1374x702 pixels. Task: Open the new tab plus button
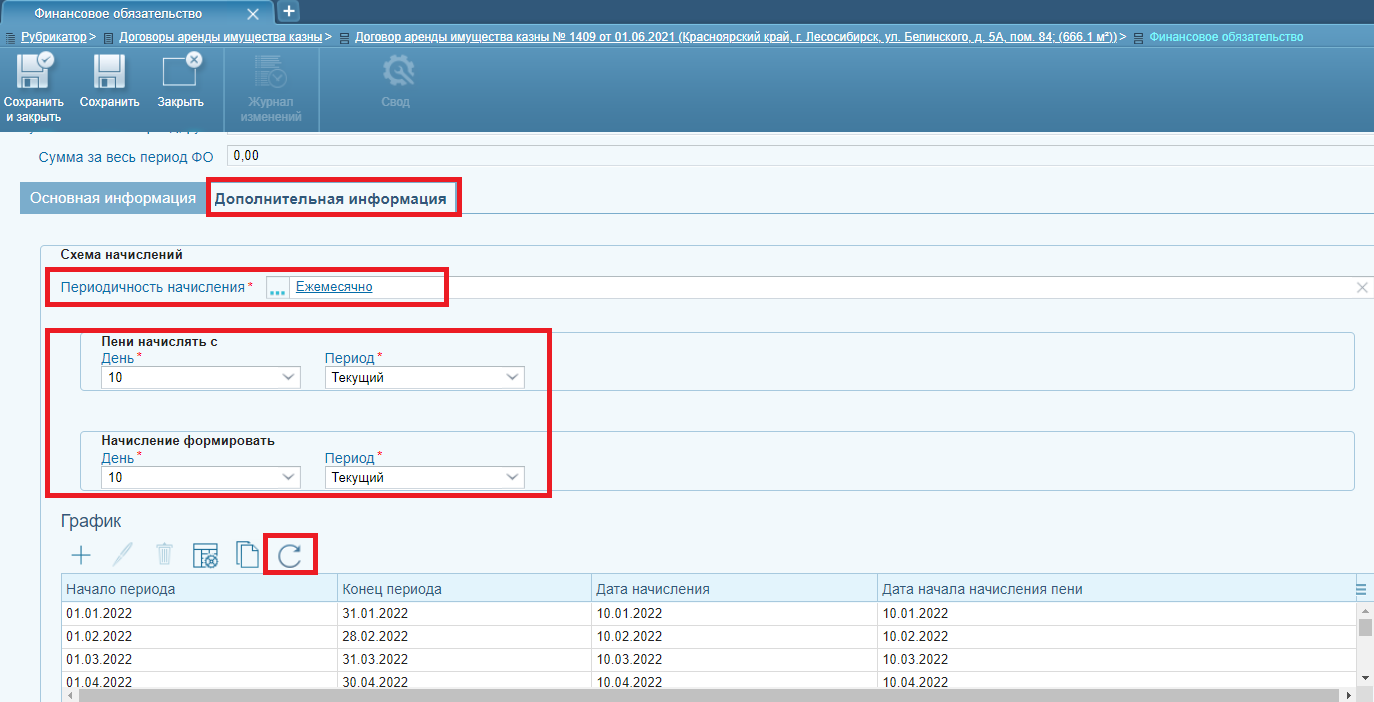click(288, 11)
